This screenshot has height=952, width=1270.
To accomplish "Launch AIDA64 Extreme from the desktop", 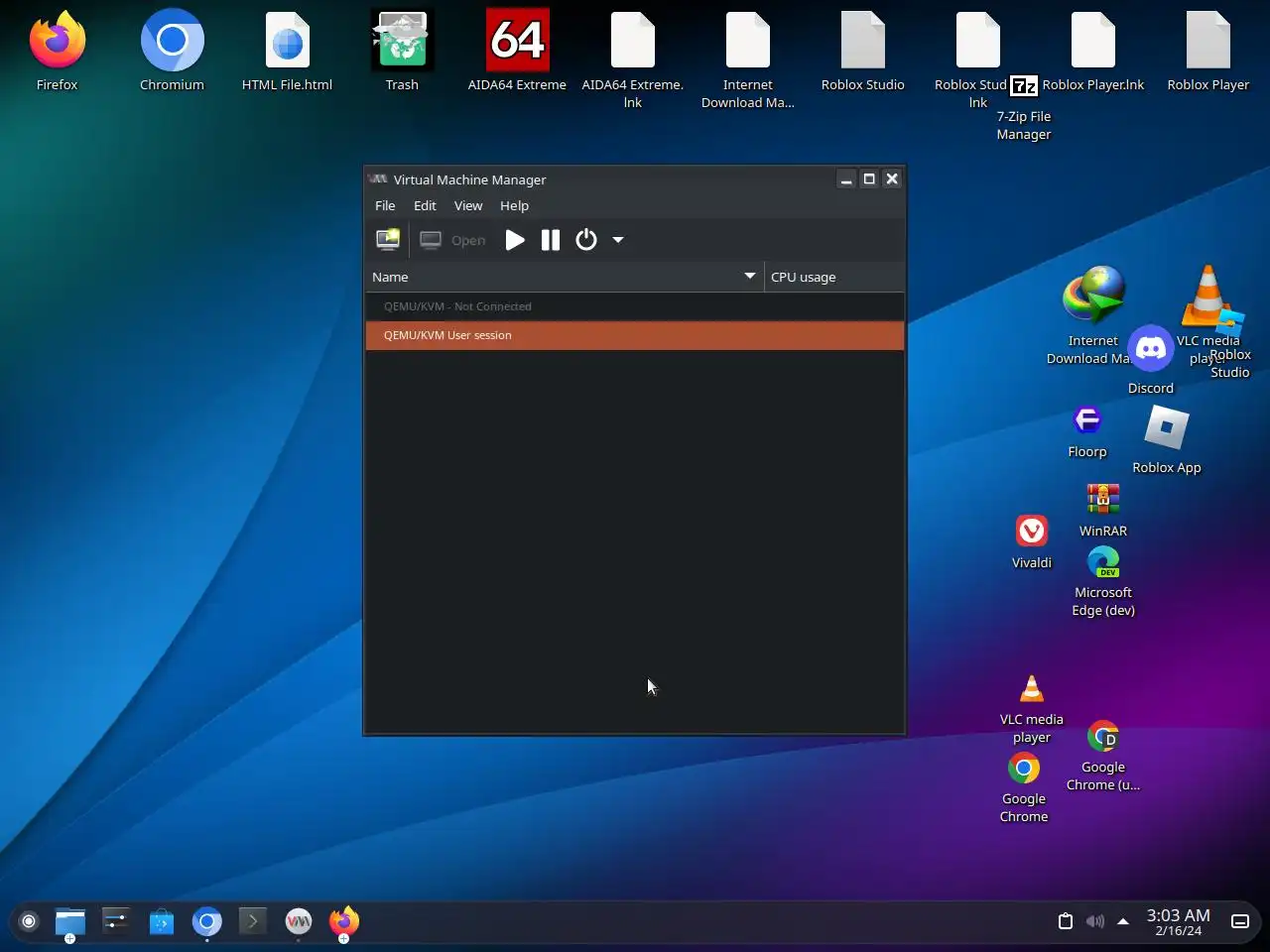I will (x=517, y=41).
